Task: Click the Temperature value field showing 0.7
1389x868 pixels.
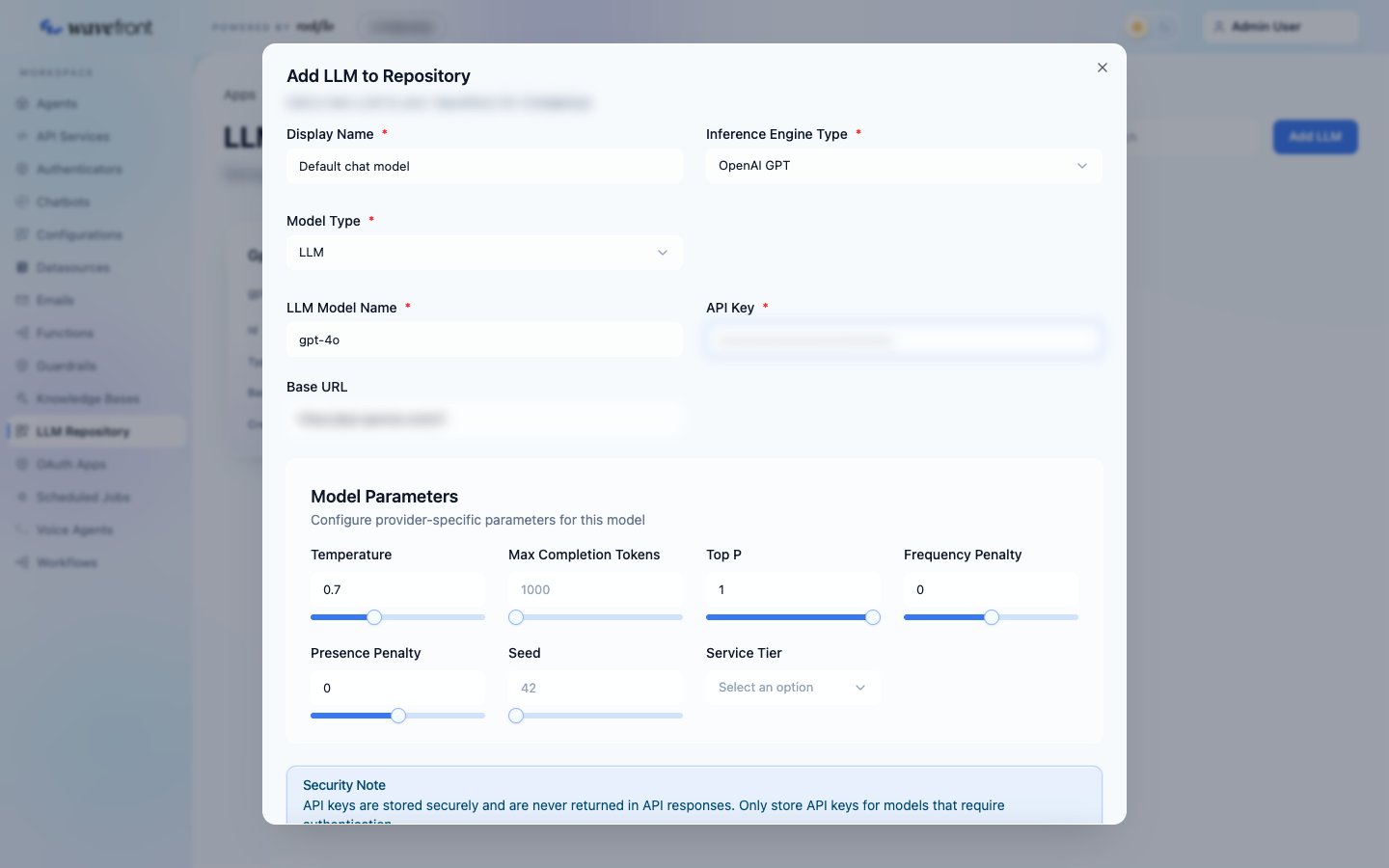Action: (397, 589)
